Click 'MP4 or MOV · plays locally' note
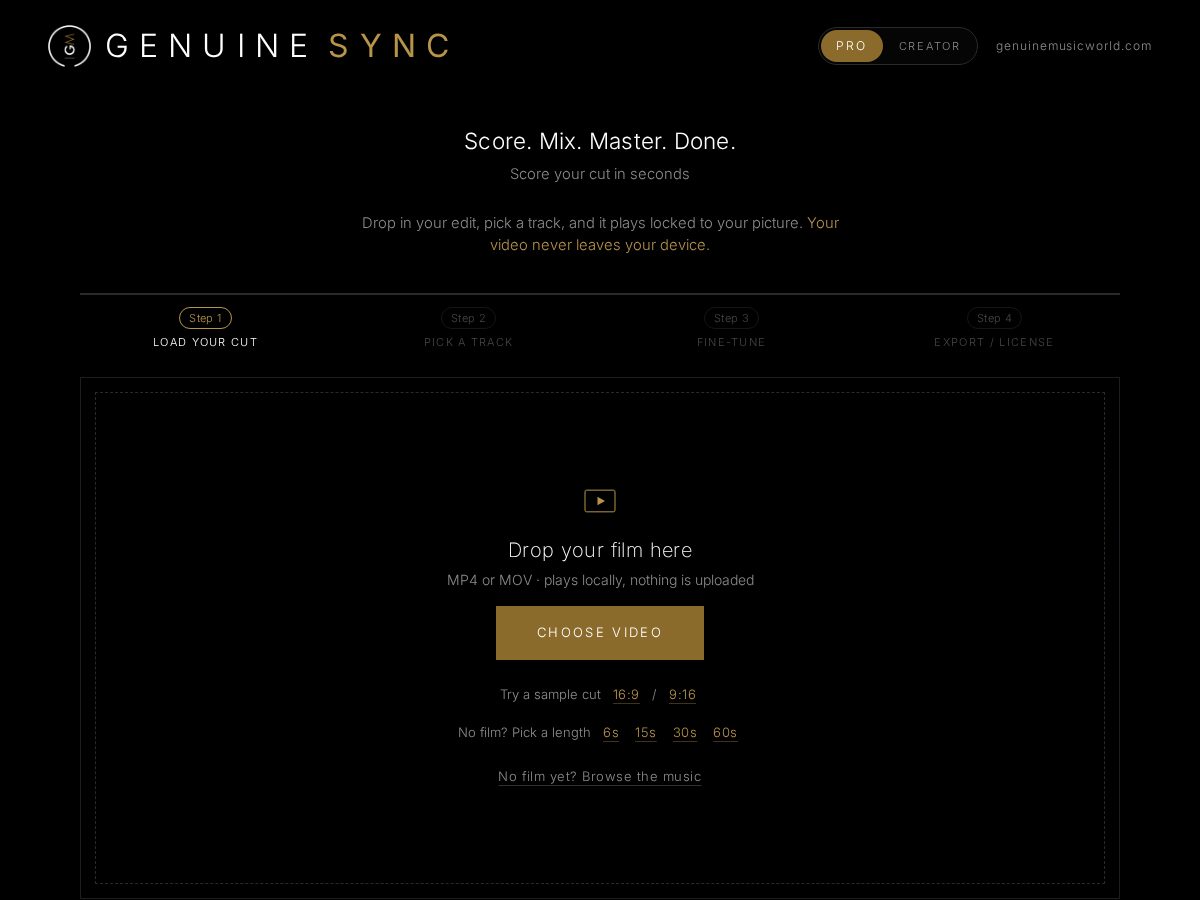 pos(600,580)
